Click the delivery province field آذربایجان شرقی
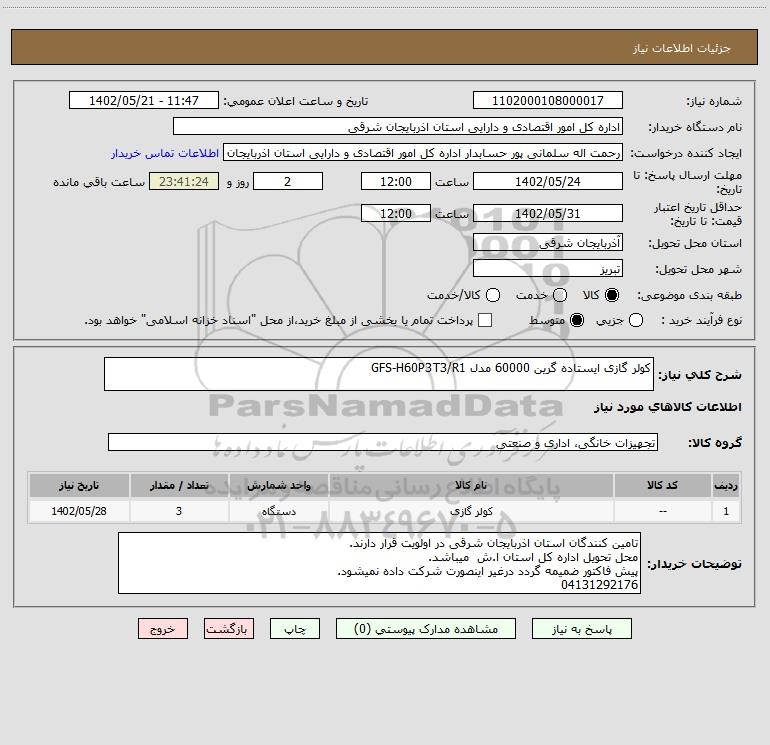The width and height of the screenshot is (770, 745). [548, 243]
